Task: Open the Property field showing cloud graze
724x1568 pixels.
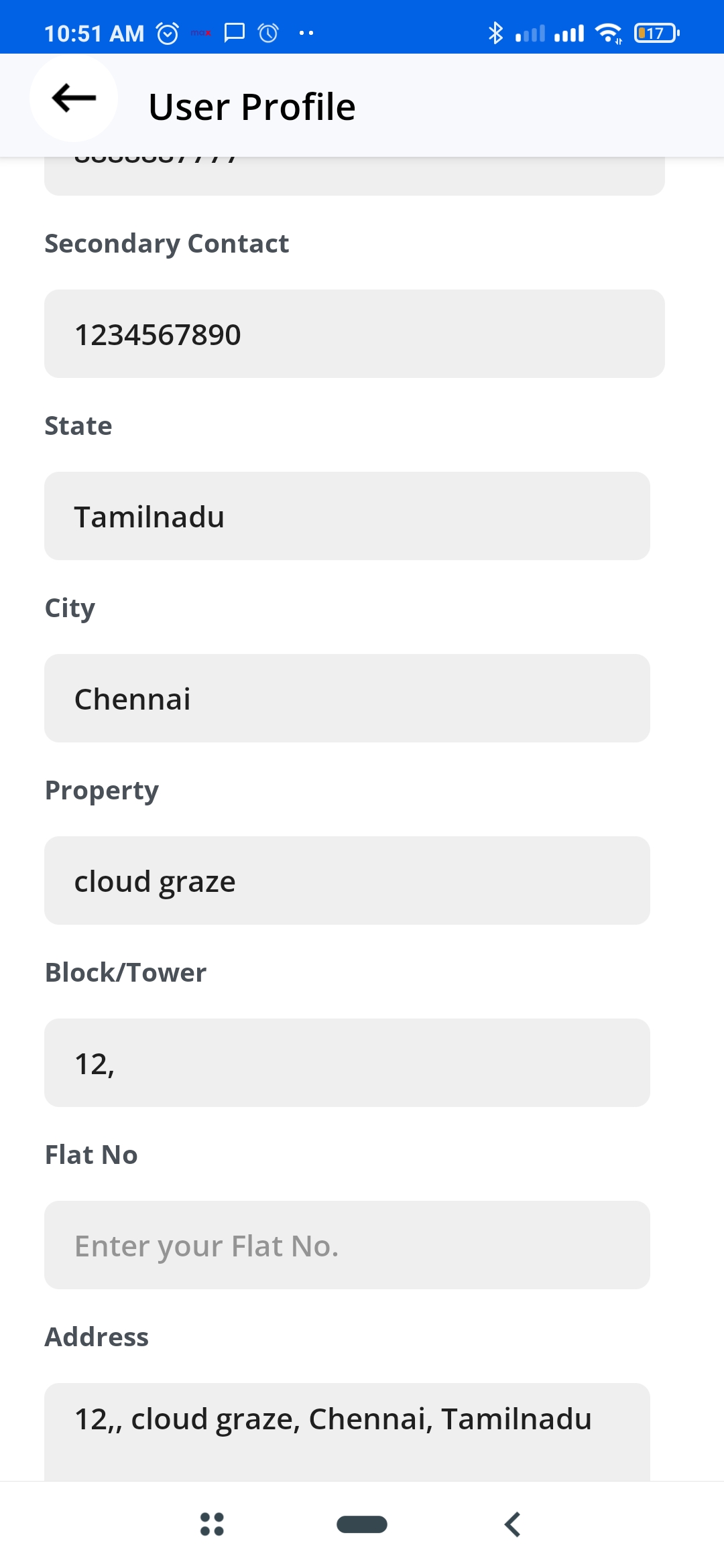Action: click(x=347, y=880)
